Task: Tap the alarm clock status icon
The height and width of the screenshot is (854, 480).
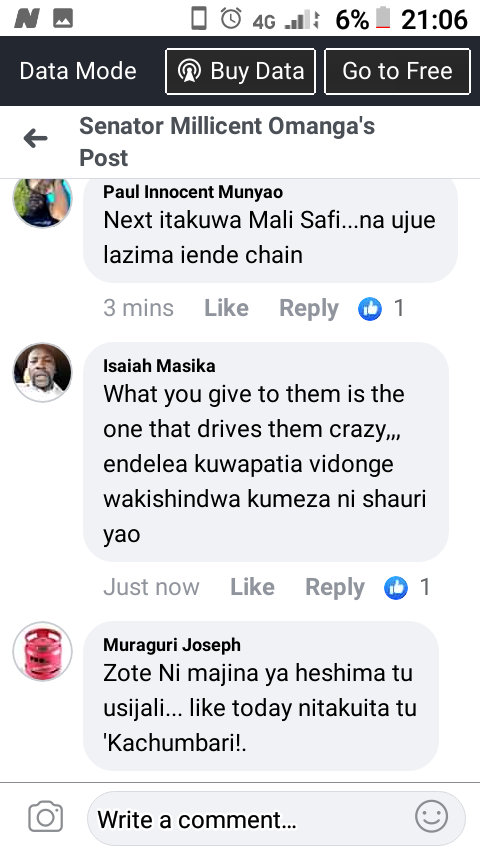Action: click(231, 19)
